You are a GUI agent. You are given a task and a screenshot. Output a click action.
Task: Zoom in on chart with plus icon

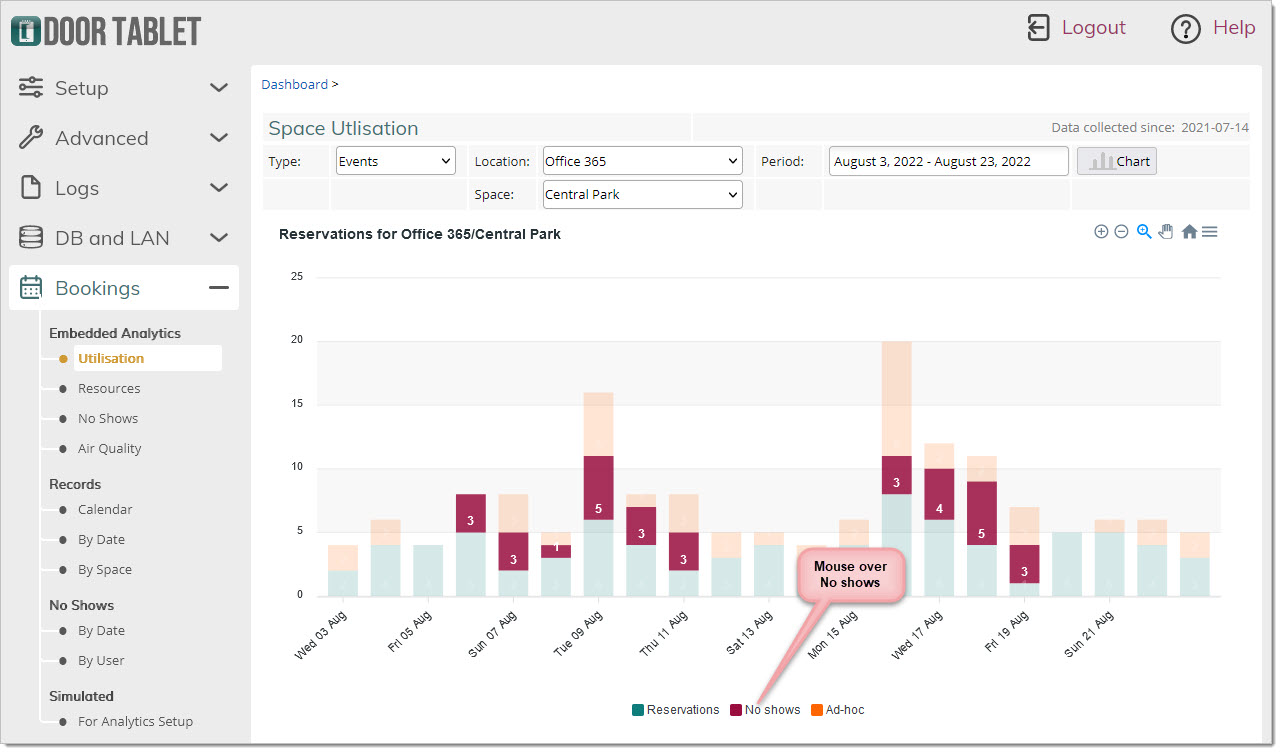tap(1101, 232)
